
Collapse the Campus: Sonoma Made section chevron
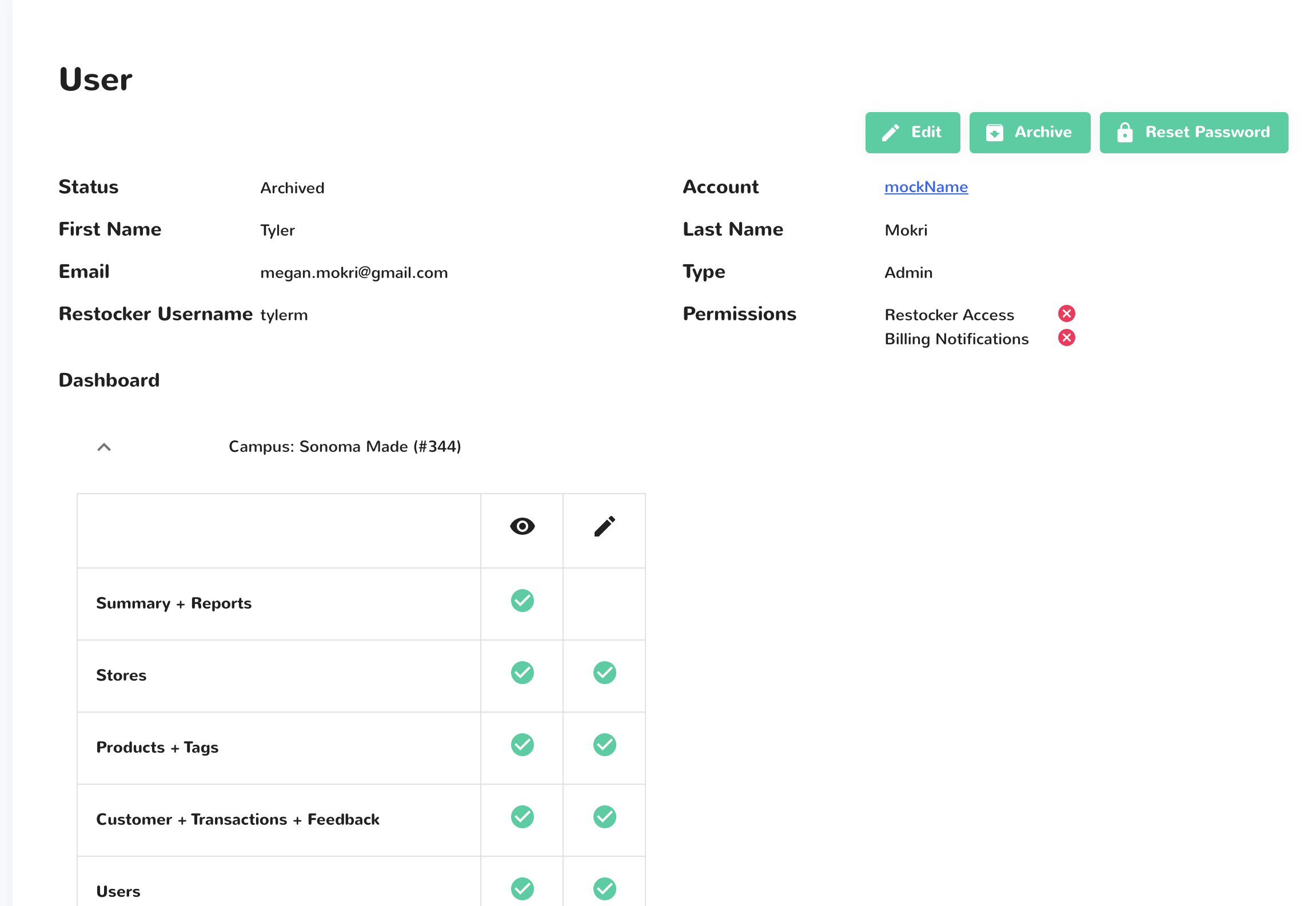click(104, 447)
